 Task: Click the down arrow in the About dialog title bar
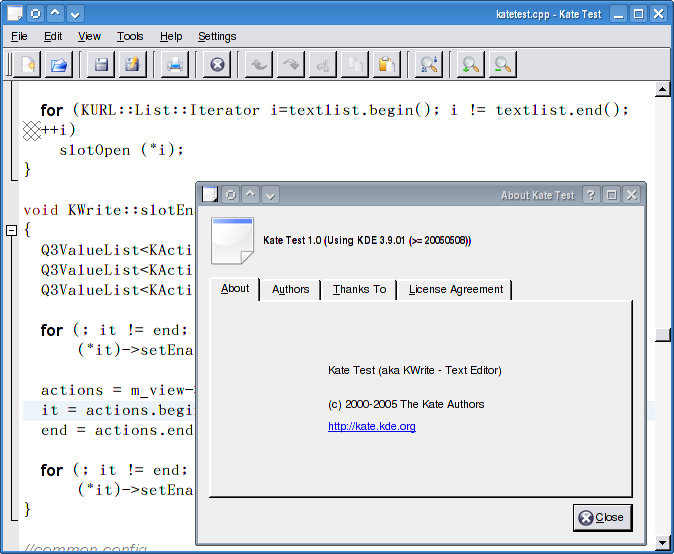point(270,195)
